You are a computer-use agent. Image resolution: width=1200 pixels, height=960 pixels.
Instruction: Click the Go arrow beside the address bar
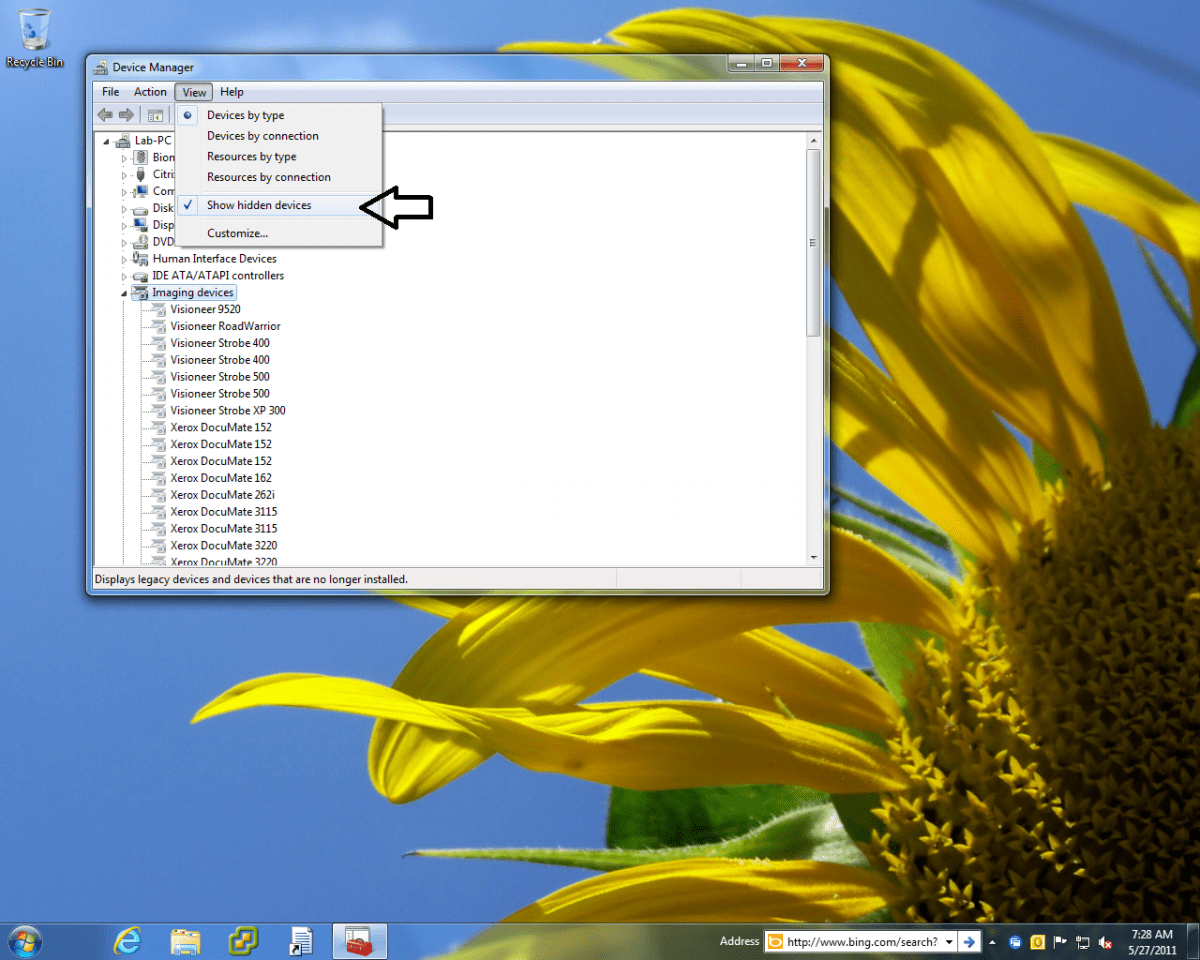[x=969, y=941]
